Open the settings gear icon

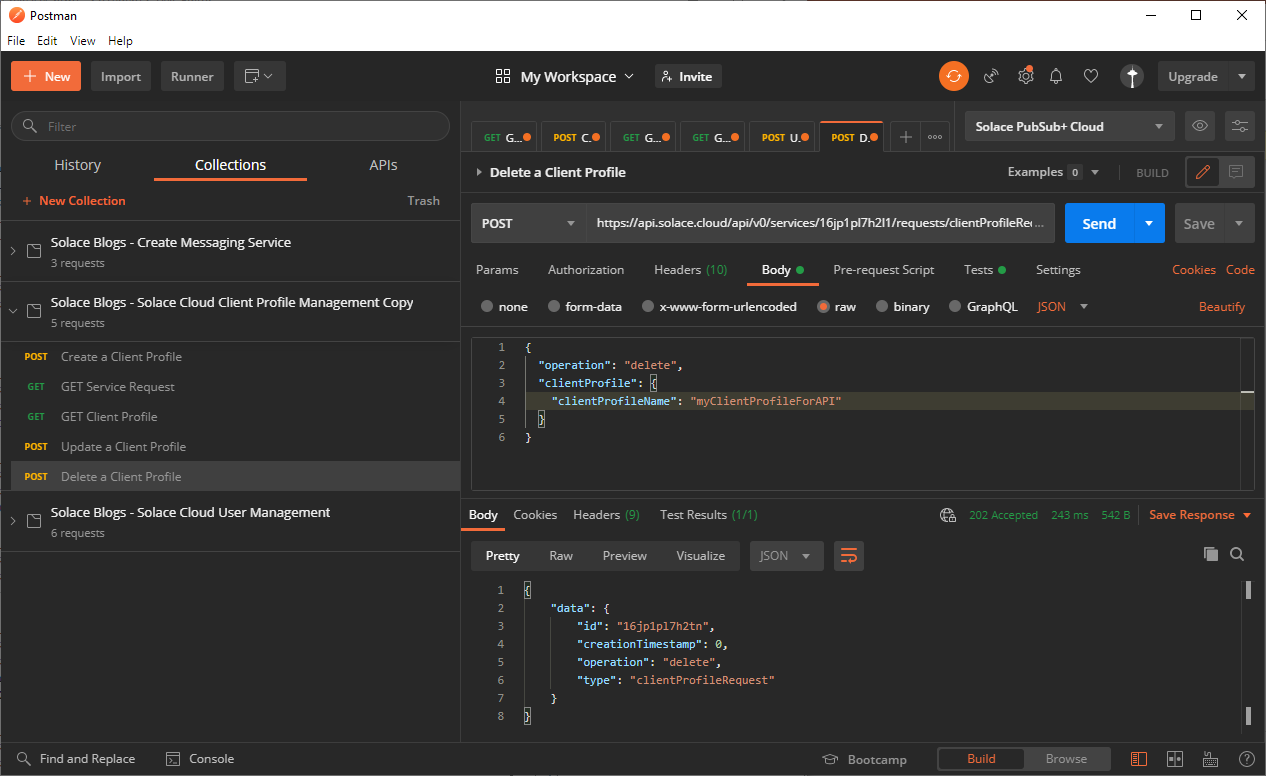tap(1025, 76)
